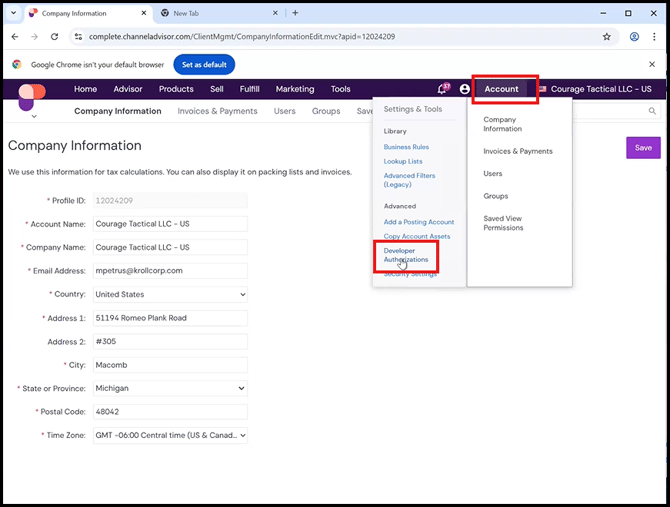Reload the page using the refresh icon

pyautogui.click(x=56, y=37)
